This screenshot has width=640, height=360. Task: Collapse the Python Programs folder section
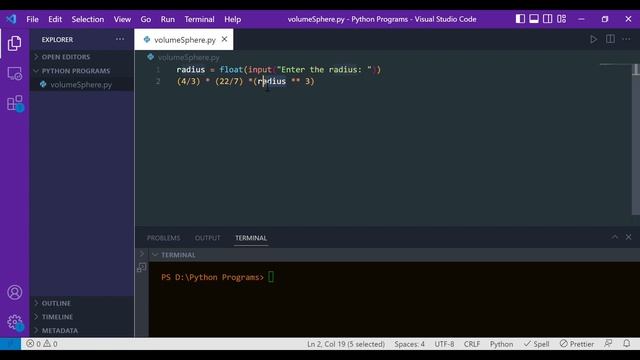coord(82,71)
